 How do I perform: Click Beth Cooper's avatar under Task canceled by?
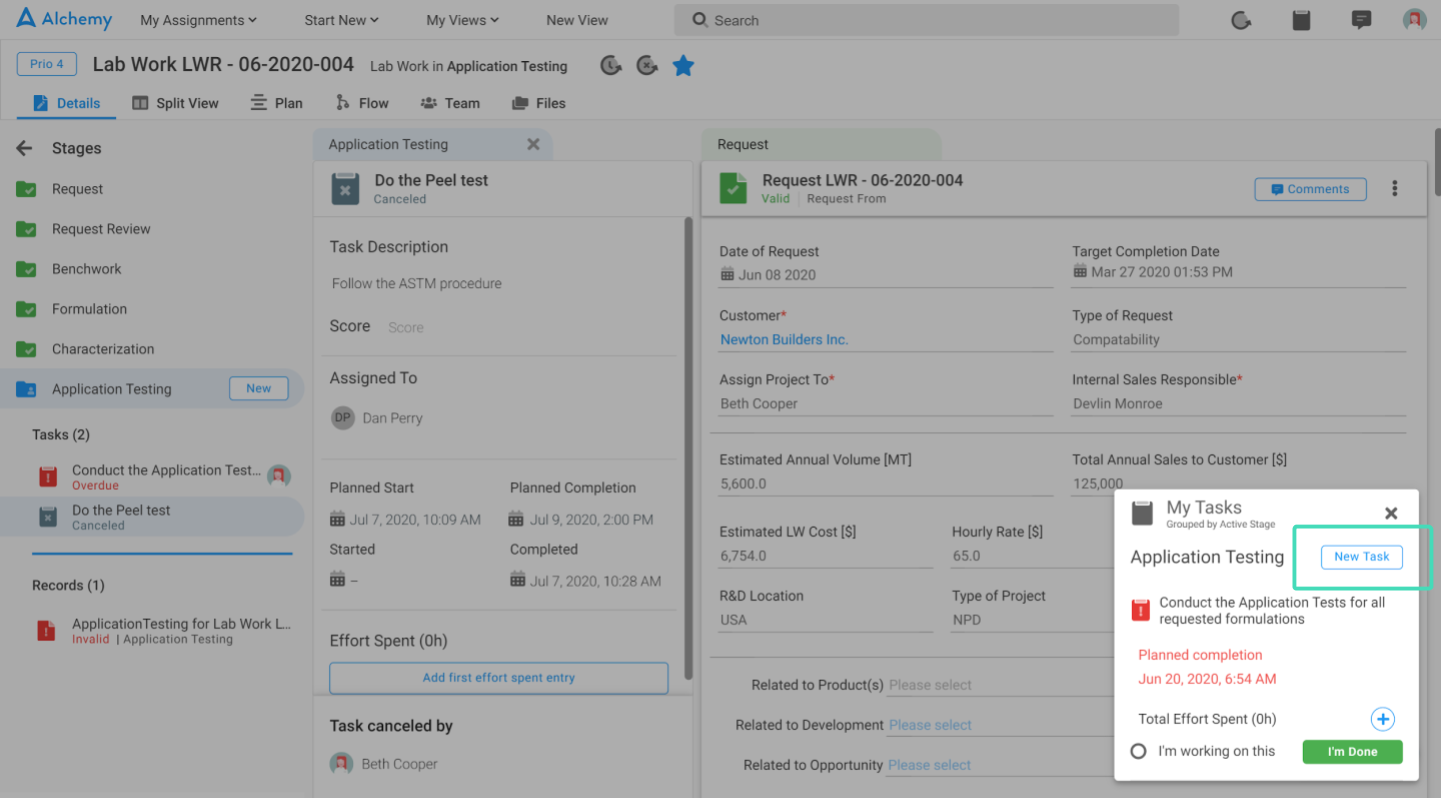tap(342, 764)
